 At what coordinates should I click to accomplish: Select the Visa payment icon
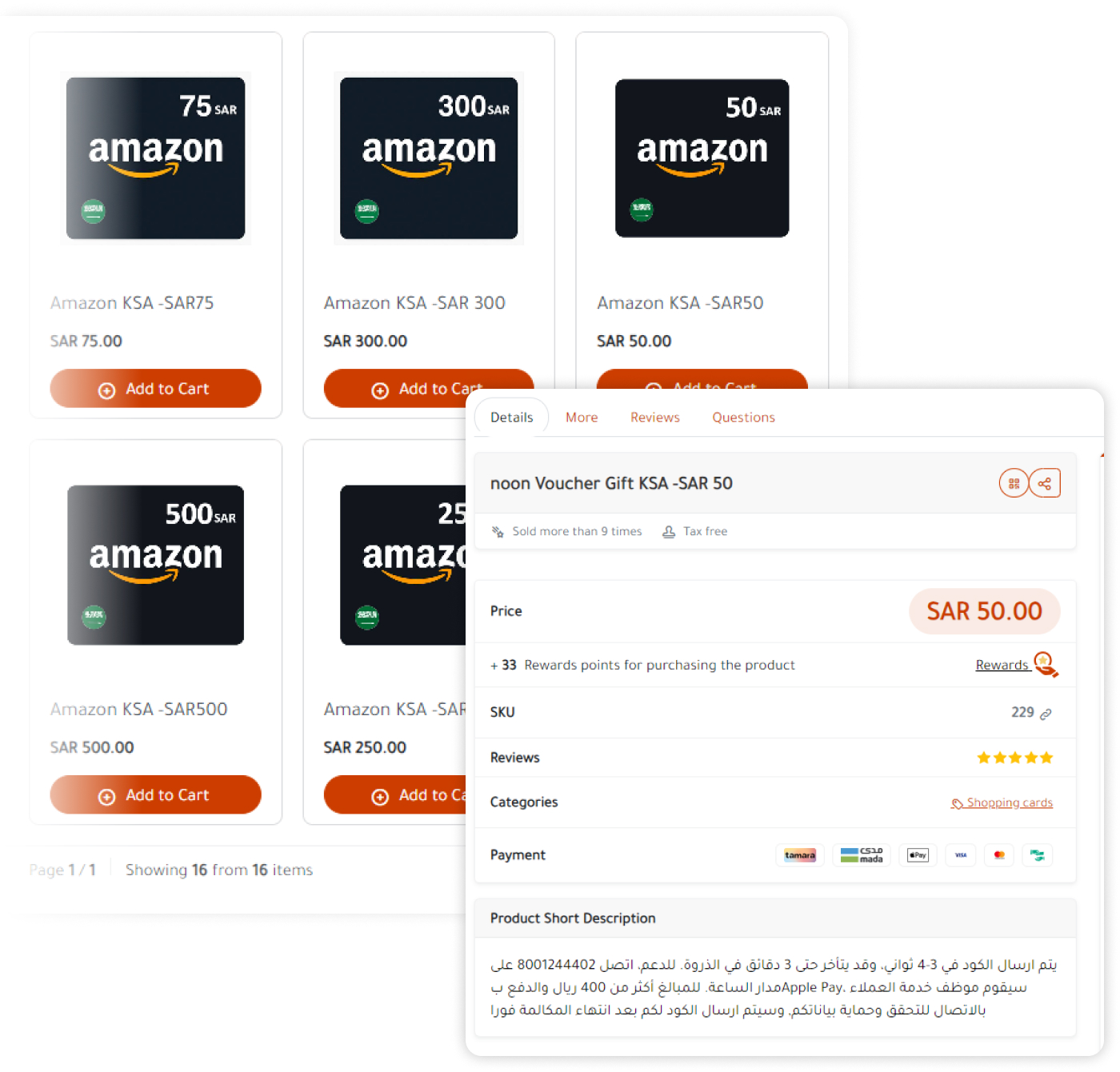click(961, 855)
